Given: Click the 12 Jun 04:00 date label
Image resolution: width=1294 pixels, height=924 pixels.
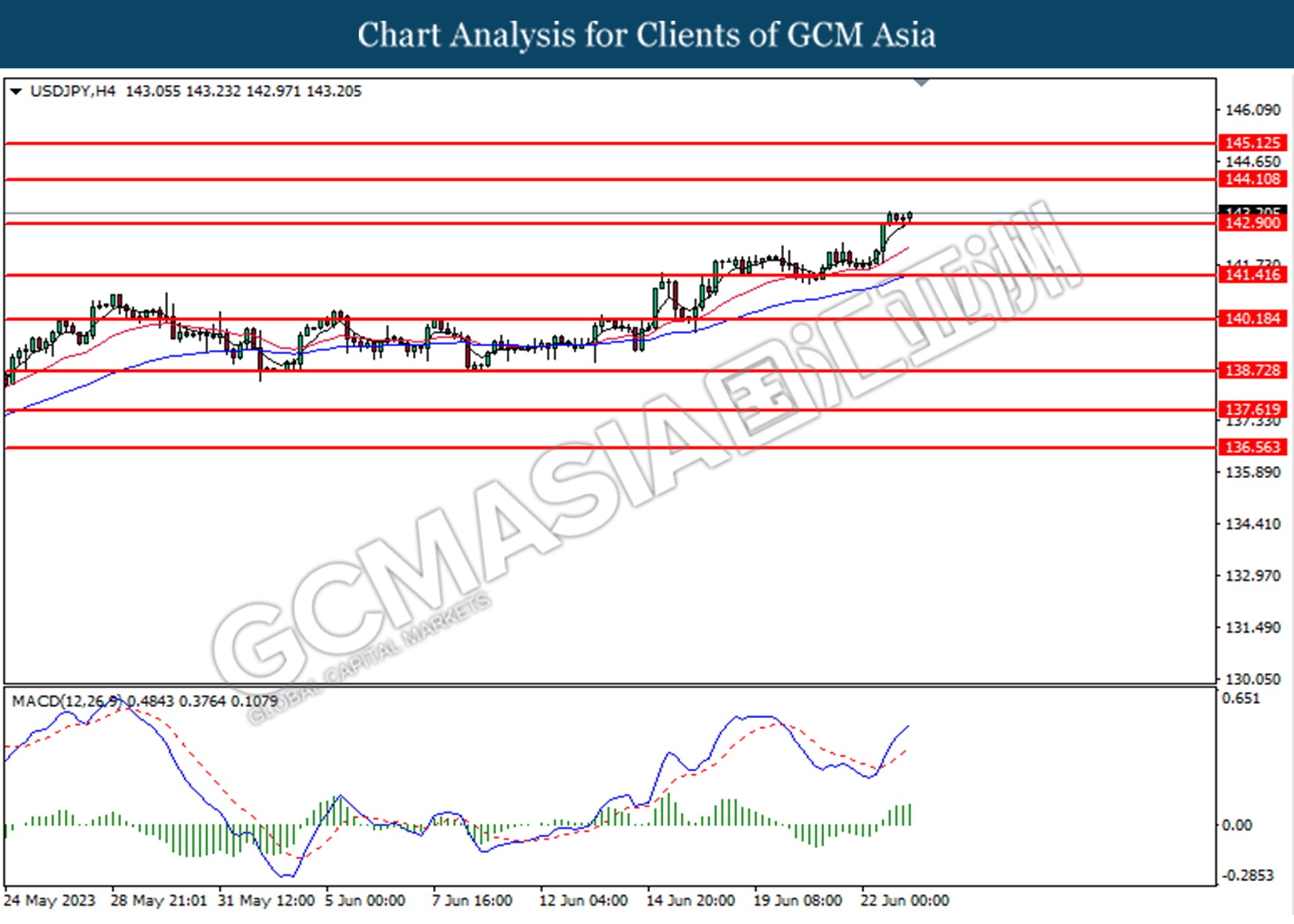Looking at the screenshot, I should pyautogui.click(x=584, y=901).
